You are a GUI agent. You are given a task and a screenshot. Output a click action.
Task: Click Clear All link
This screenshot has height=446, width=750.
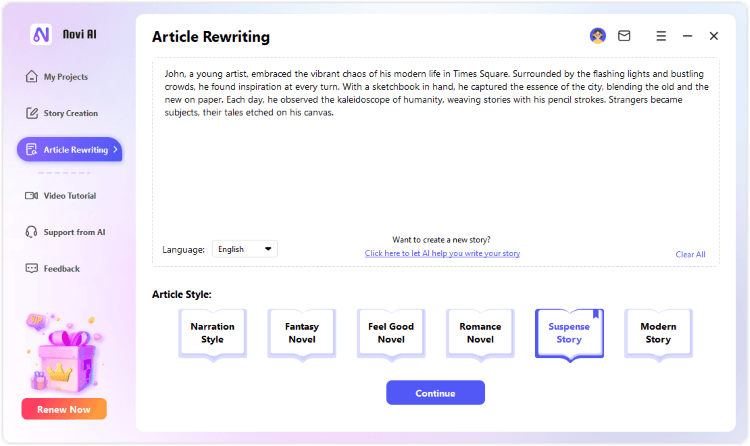pos(690,254)
